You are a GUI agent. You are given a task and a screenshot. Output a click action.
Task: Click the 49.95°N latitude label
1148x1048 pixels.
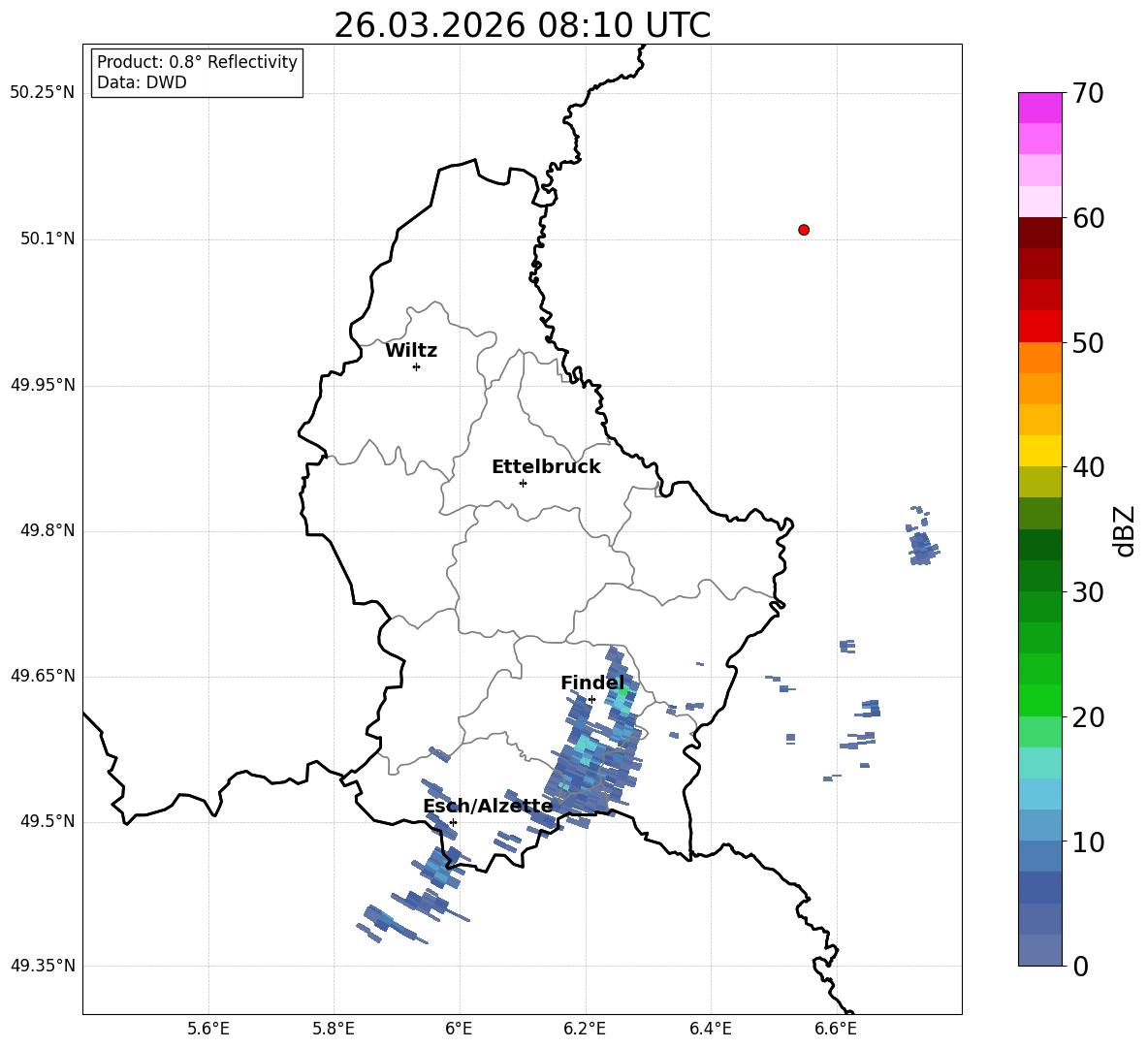point(43,385)
